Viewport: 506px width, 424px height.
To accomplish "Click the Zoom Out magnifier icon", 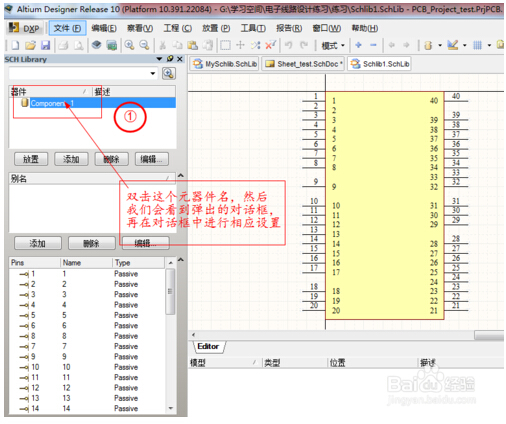I will [144, 45].
